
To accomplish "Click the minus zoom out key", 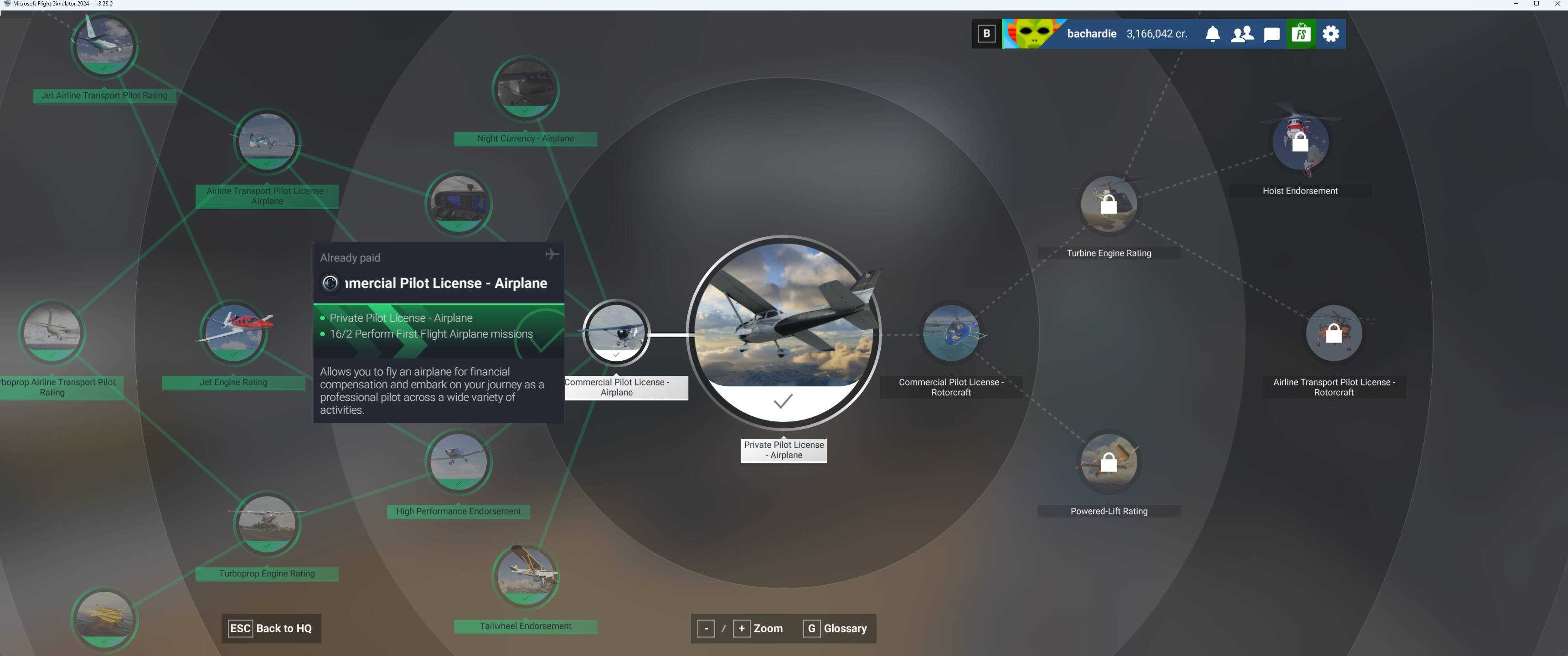I will coord(706,628).
